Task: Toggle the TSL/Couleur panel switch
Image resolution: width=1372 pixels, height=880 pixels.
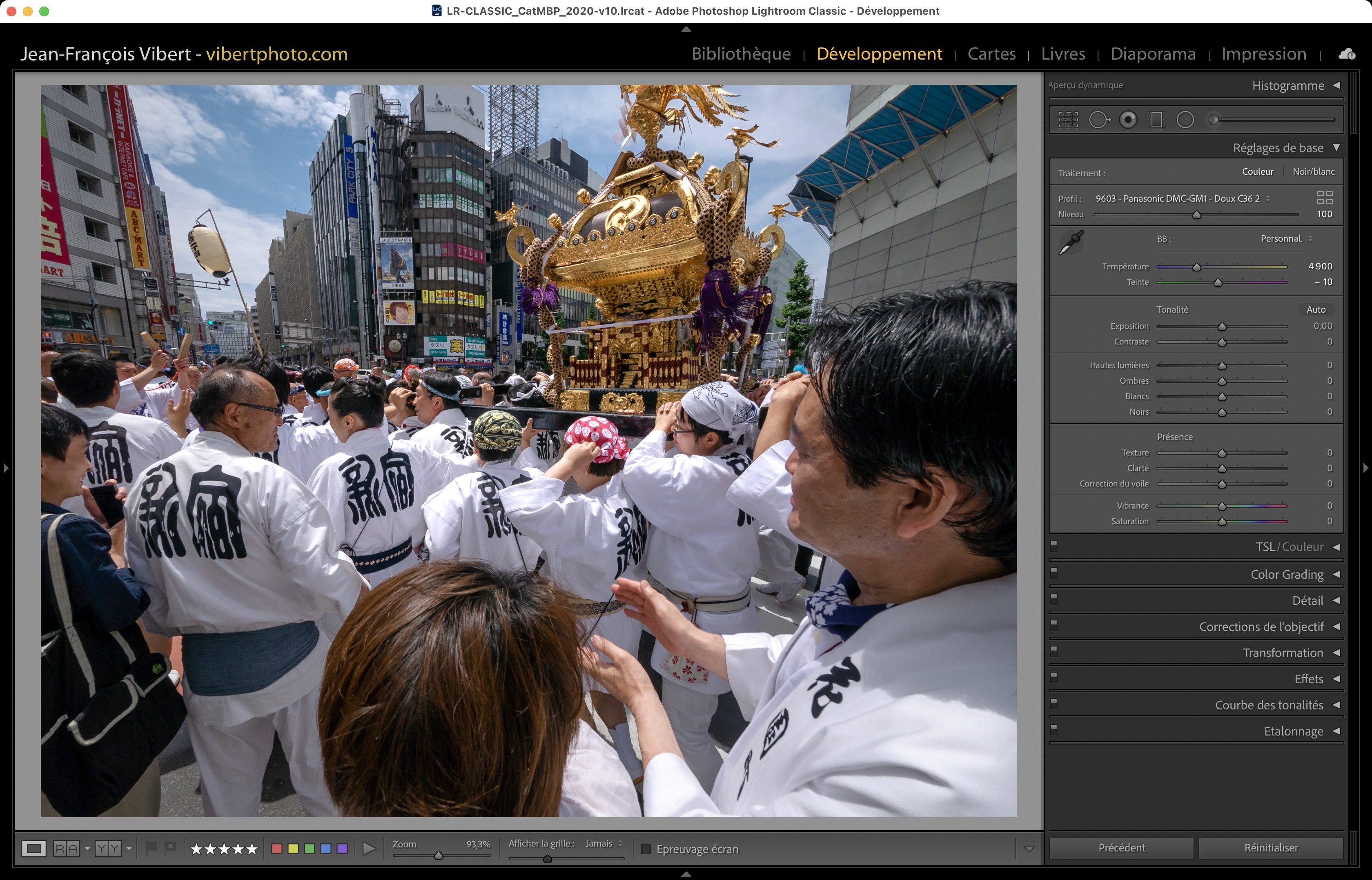Action: click(x=1054, y=546)
